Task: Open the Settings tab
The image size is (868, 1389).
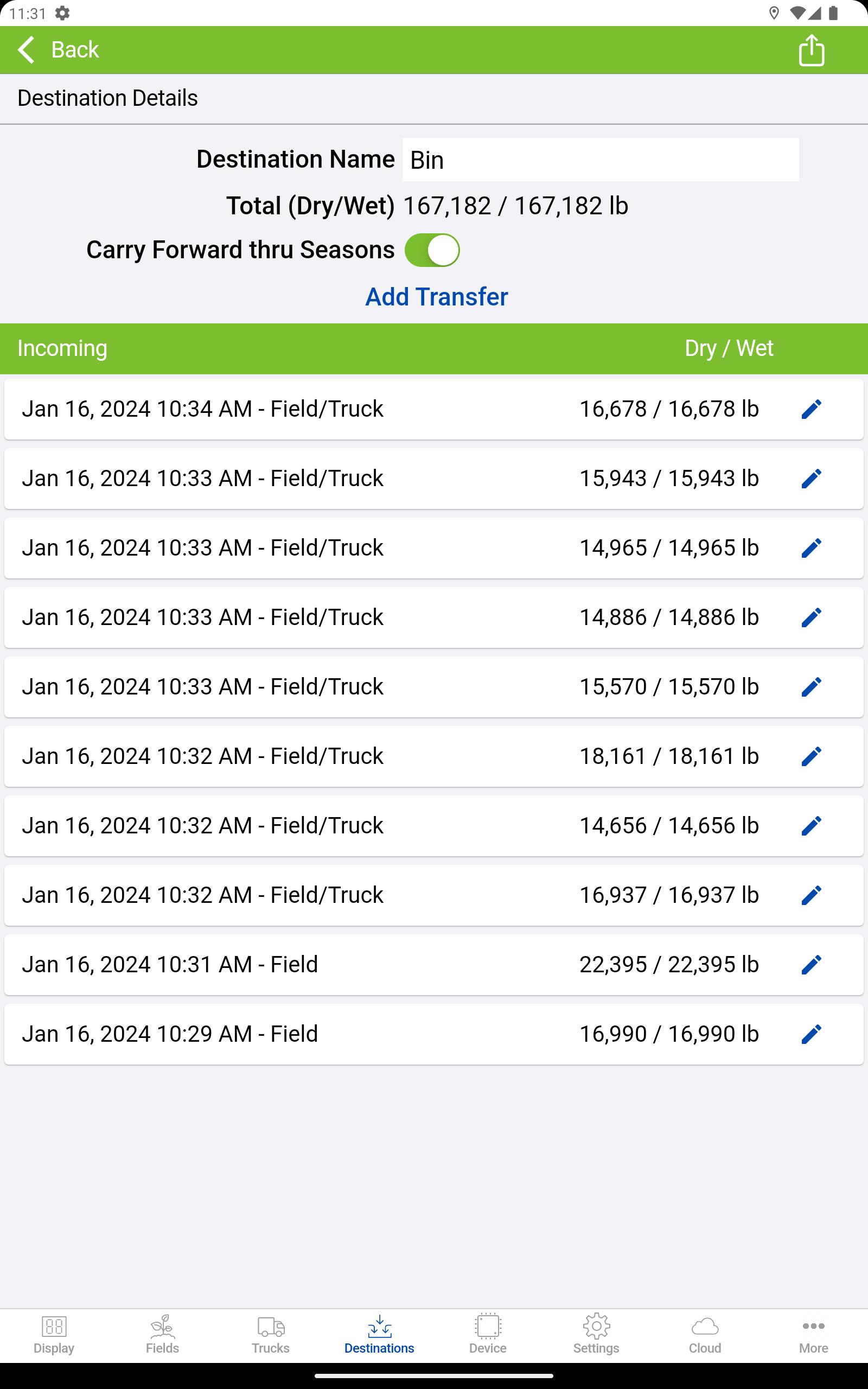Action: click(596, 1335)
